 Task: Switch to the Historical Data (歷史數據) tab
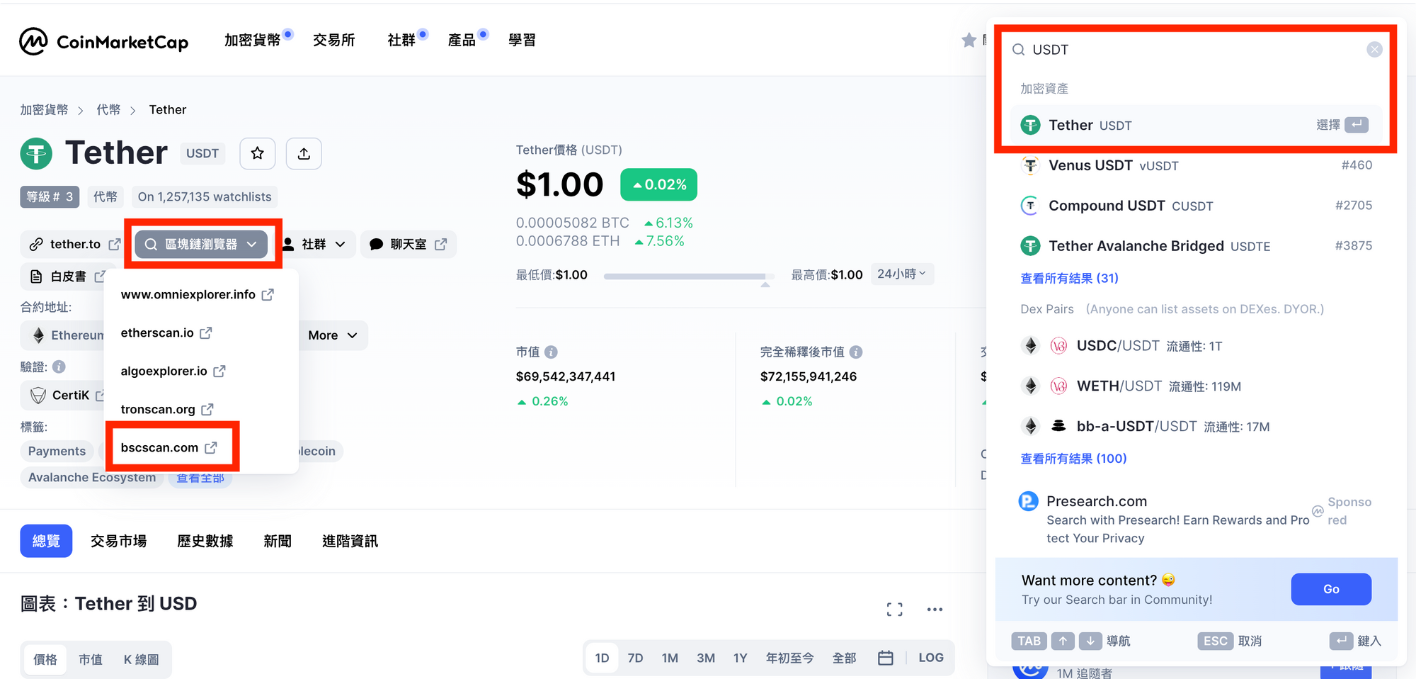205,541
